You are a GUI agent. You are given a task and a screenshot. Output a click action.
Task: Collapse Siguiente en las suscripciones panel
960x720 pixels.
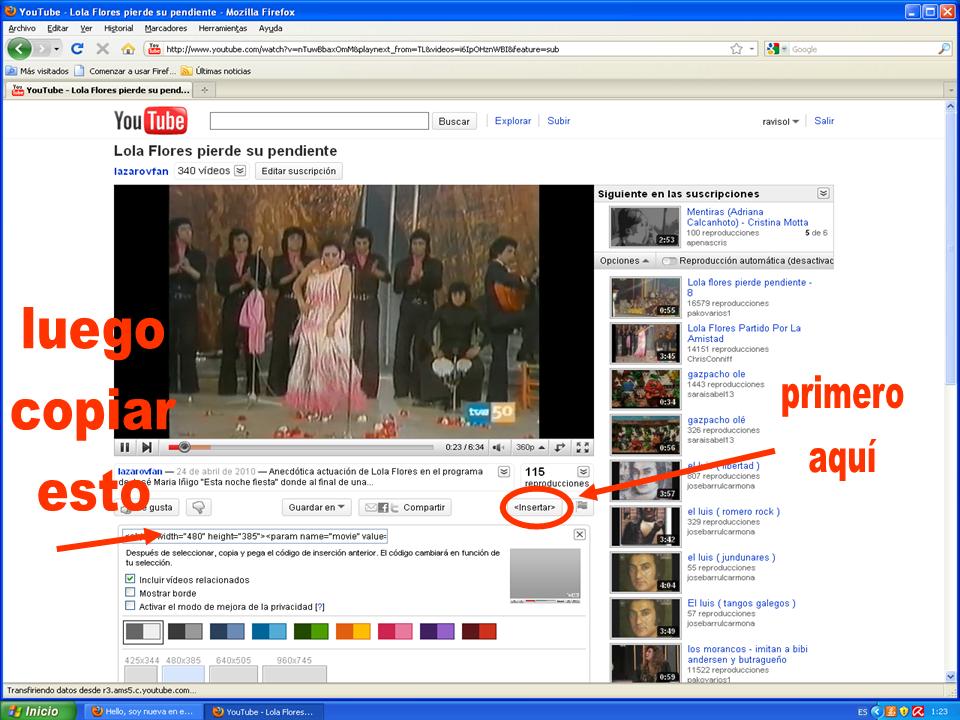point(823,193)
